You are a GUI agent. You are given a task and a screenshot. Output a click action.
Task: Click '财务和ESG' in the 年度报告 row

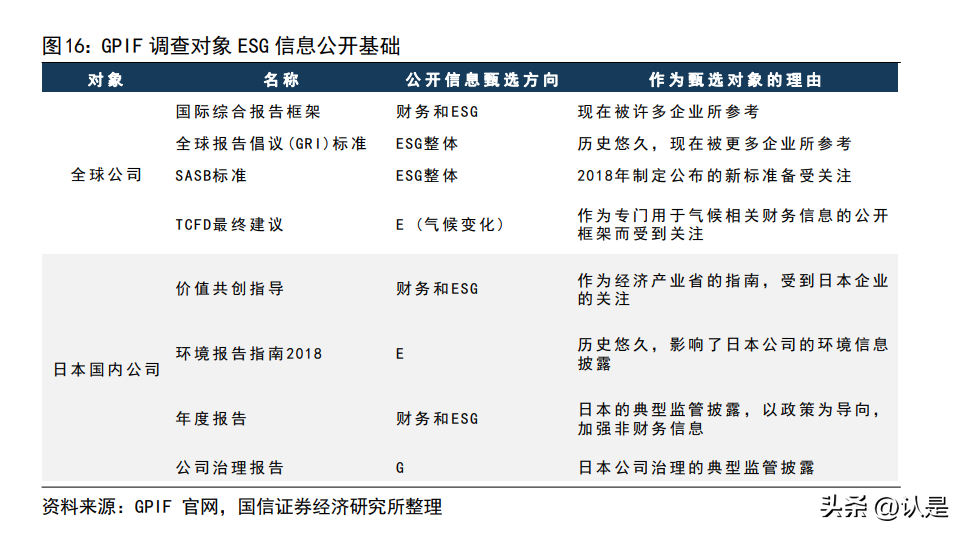tap(437, 419)
